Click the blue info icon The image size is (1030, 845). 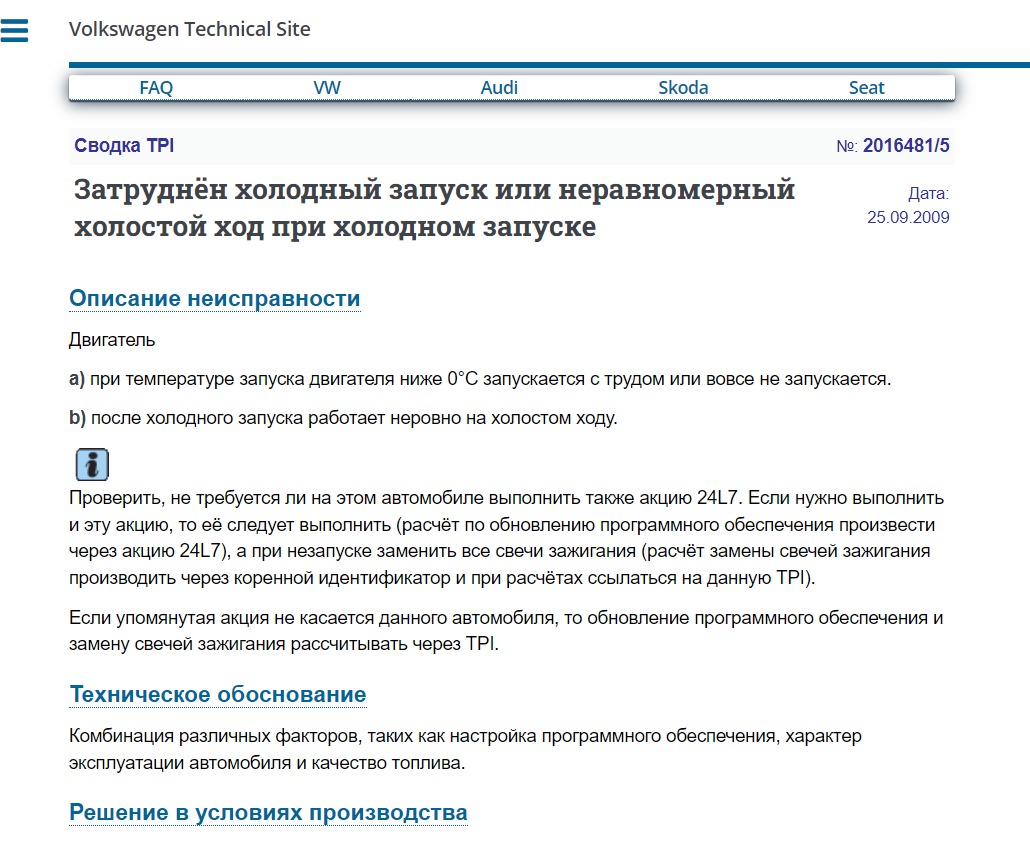(x=92, y=465)
